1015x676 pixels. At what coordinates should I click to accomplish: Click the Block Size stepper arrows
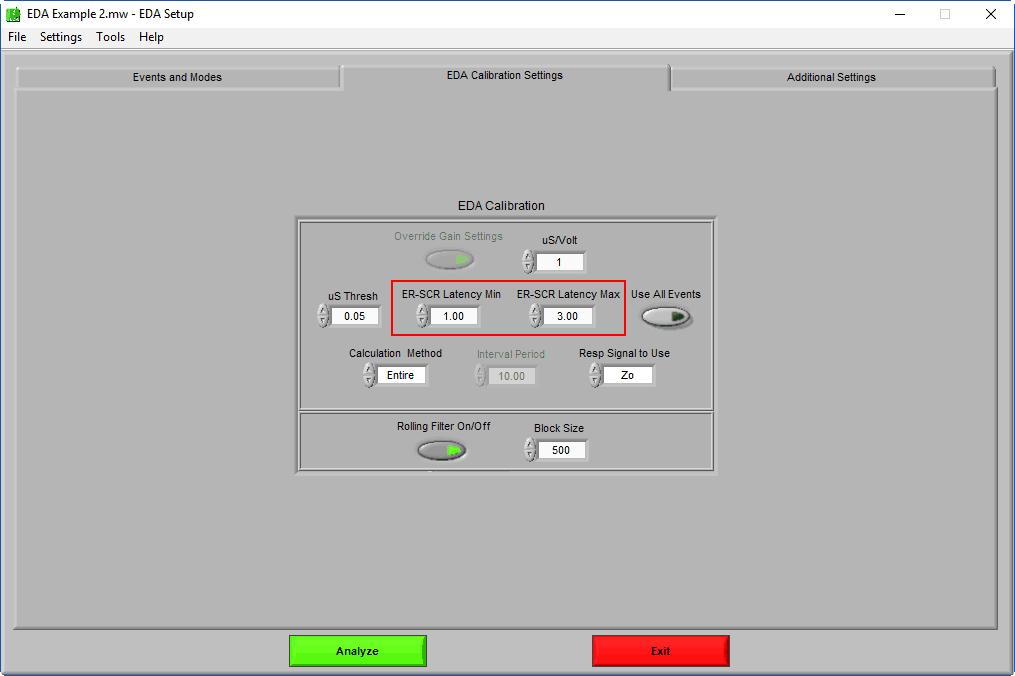pos(530,450)
